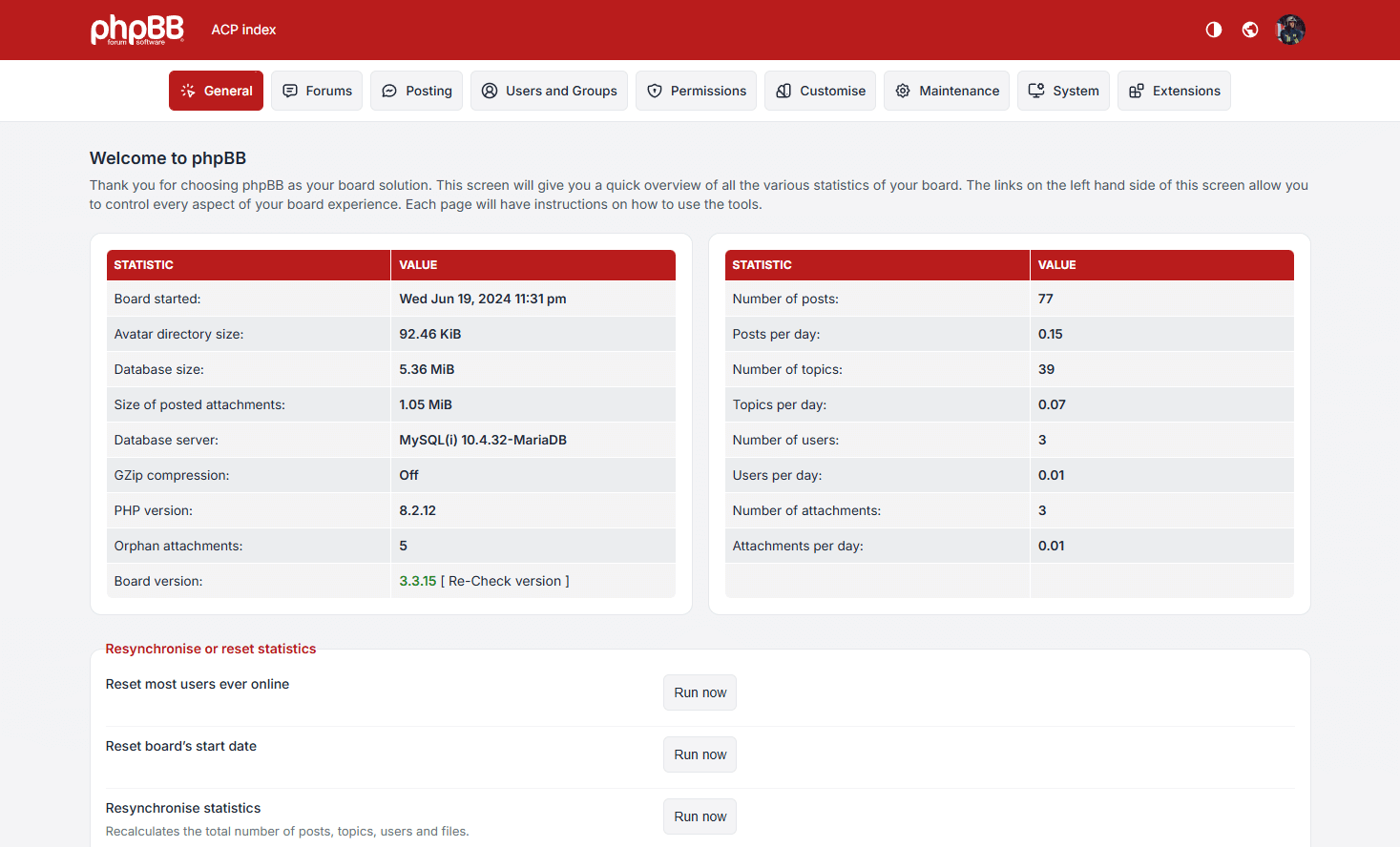Screen dimensions: 1400x847
Task: Open Customise using its paint icon
Action: point(784,91)
